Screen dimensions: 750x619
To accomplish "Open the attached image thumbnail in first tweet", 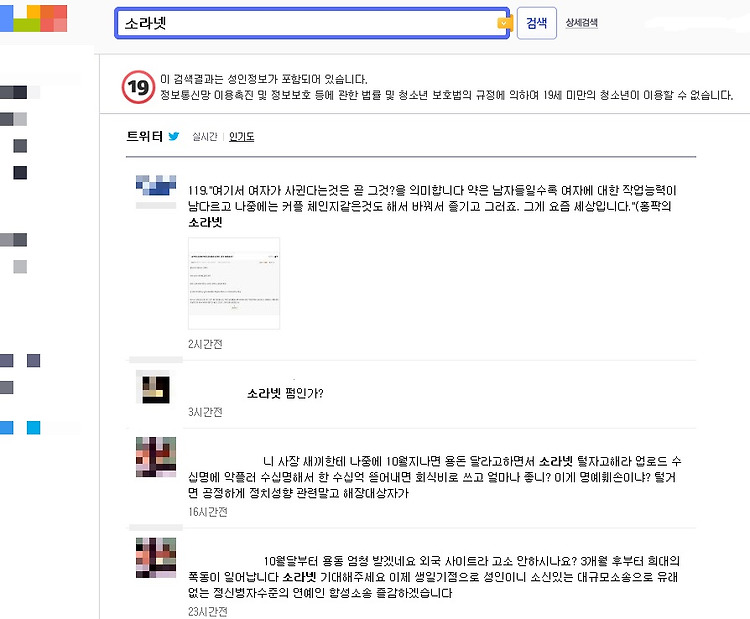I will click(234, 283).
